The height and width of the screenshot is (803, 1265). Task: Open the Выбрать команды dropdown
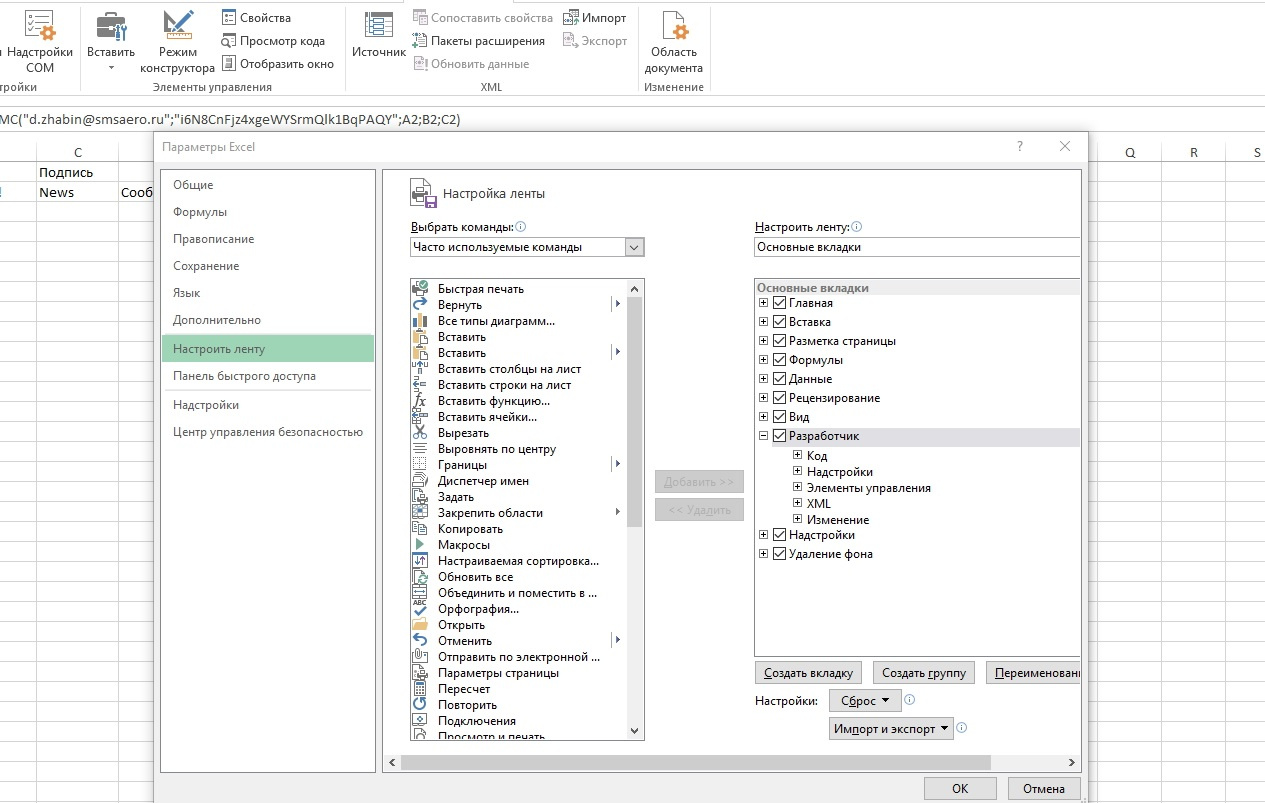tap(634, 247)
